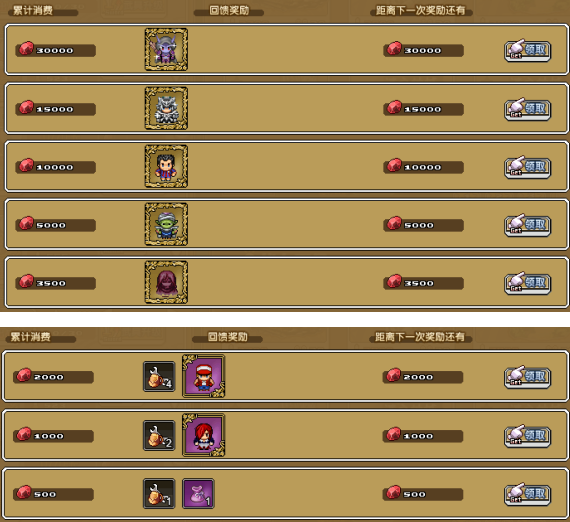Screen dimensions: 570x522
Task: Claim the 15000 gem reward with 领取
Action: pyautogui.click(x=527, y=109)
